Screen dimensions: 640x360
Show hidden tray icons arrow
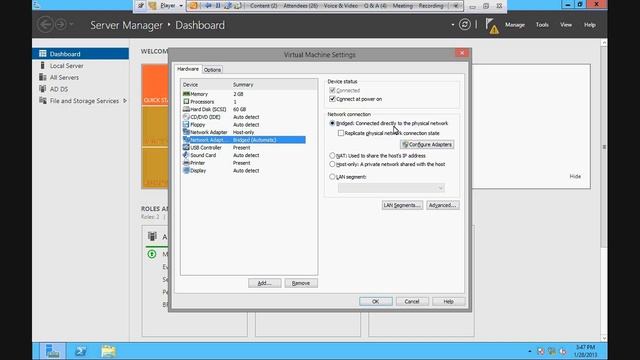[x=529, y=351]
